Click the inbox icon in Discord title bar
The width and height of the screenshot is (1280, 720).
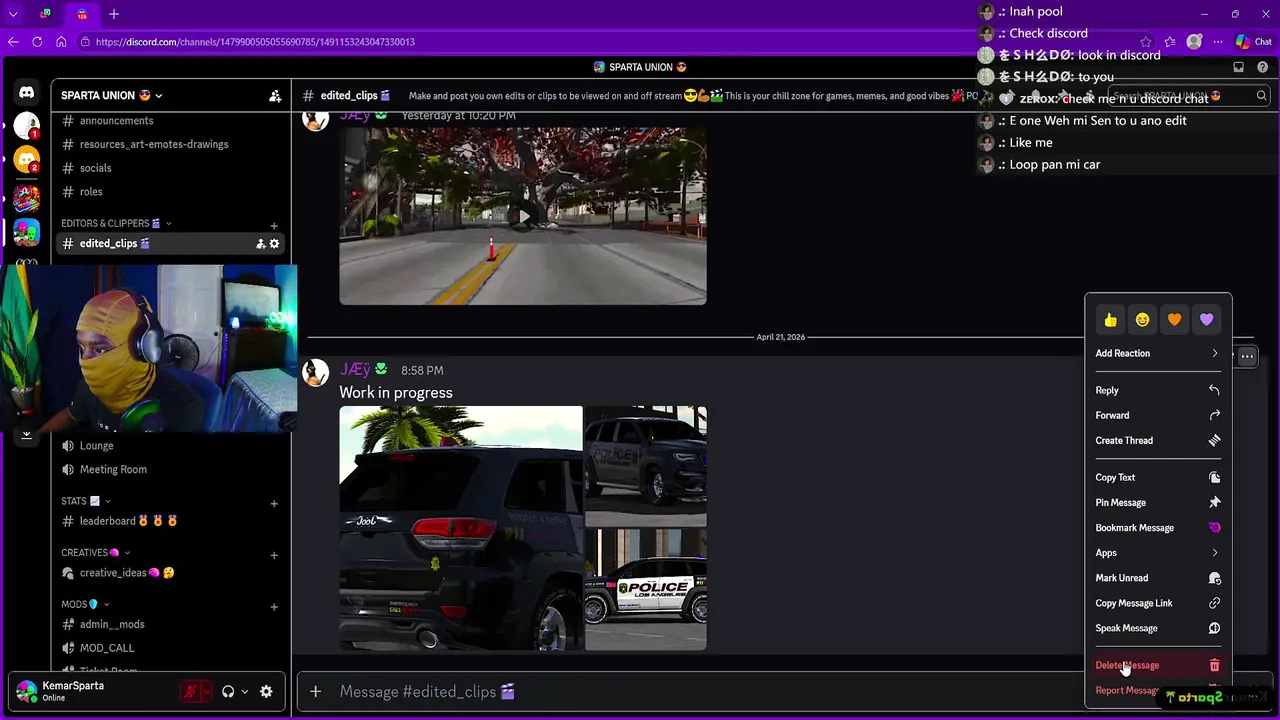pyautogui.click(x=1238, y=67)
